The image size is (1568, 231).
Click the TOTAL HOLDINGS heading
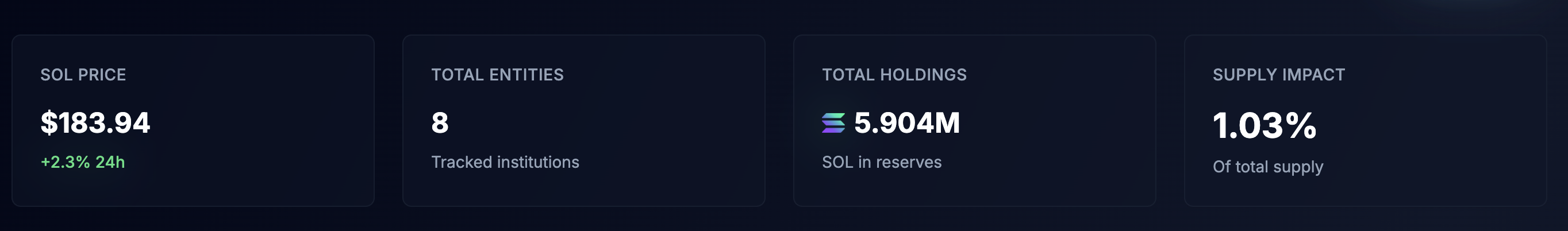tap(894, 75)
